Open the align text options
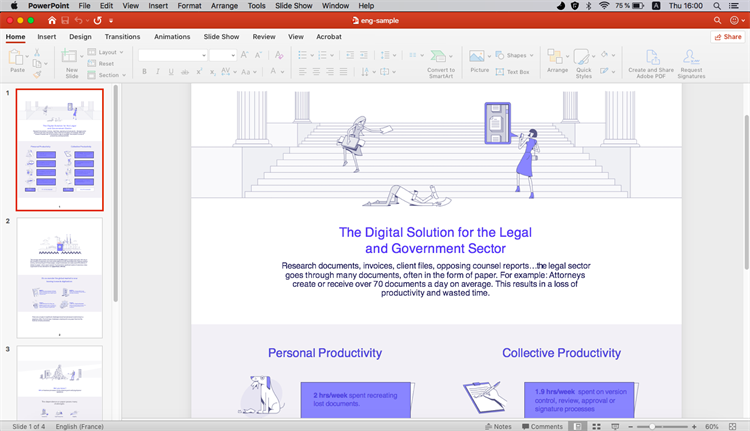 point(387,72)
